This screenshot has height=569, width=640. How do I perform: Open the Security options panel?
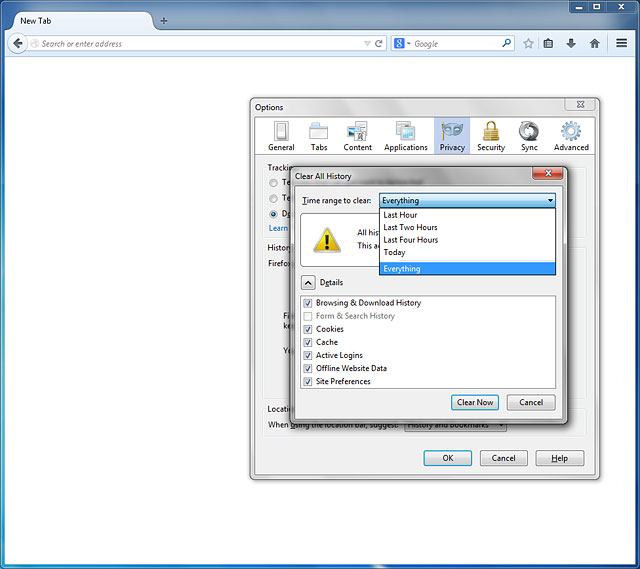click(x=490, y=136)
